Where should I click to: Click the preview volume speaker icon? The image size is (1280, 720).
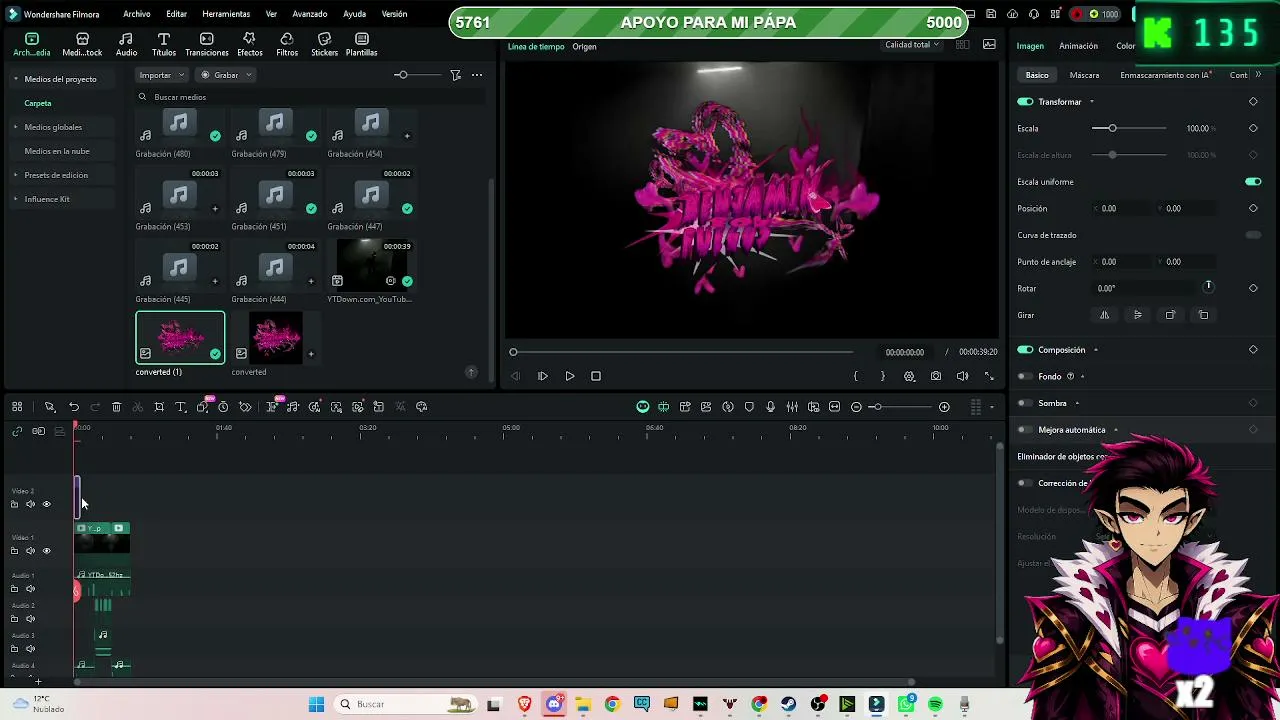click(962, 376)
